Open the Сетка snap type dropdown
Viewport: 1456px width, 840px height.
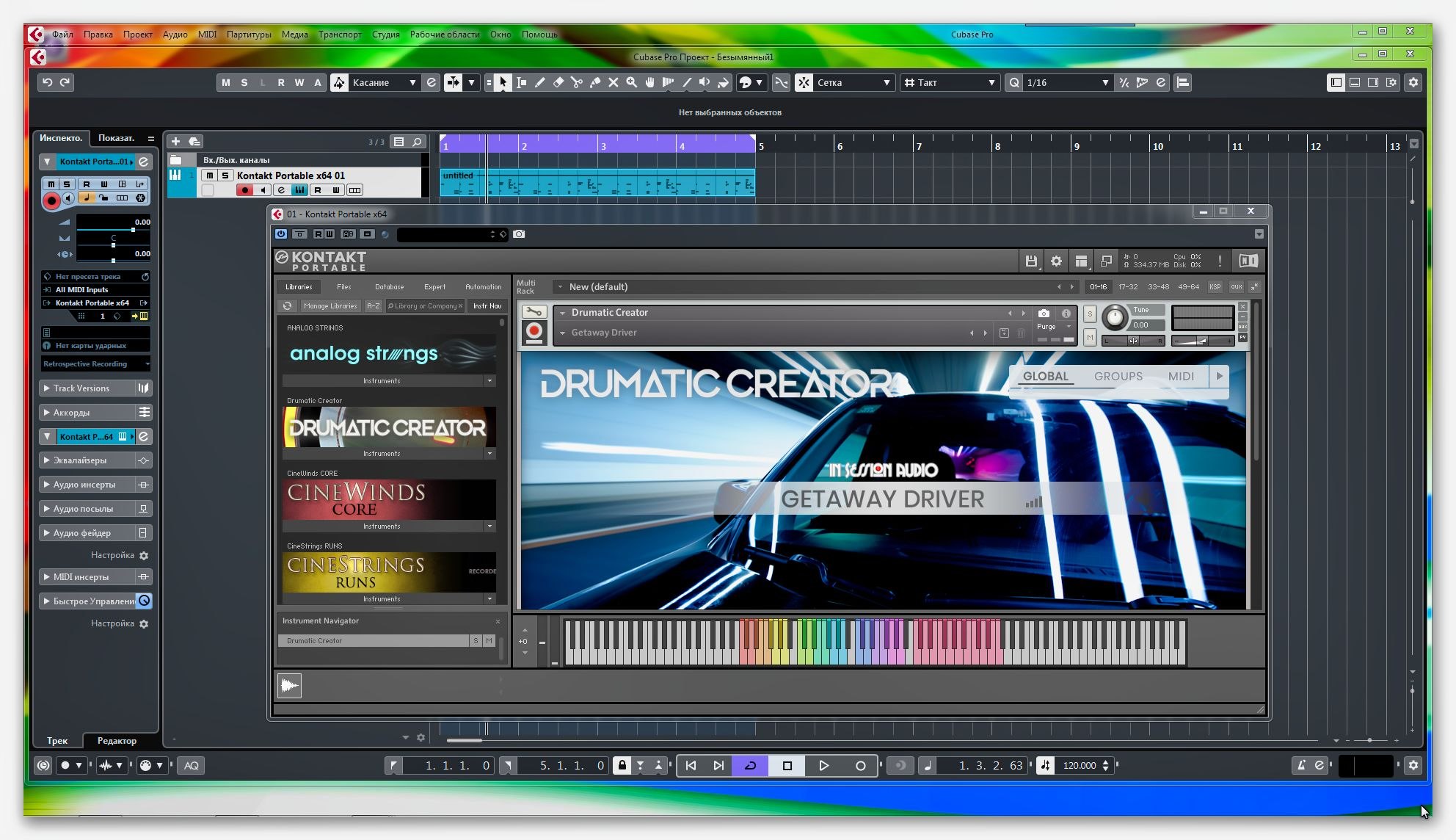[853, 82]
